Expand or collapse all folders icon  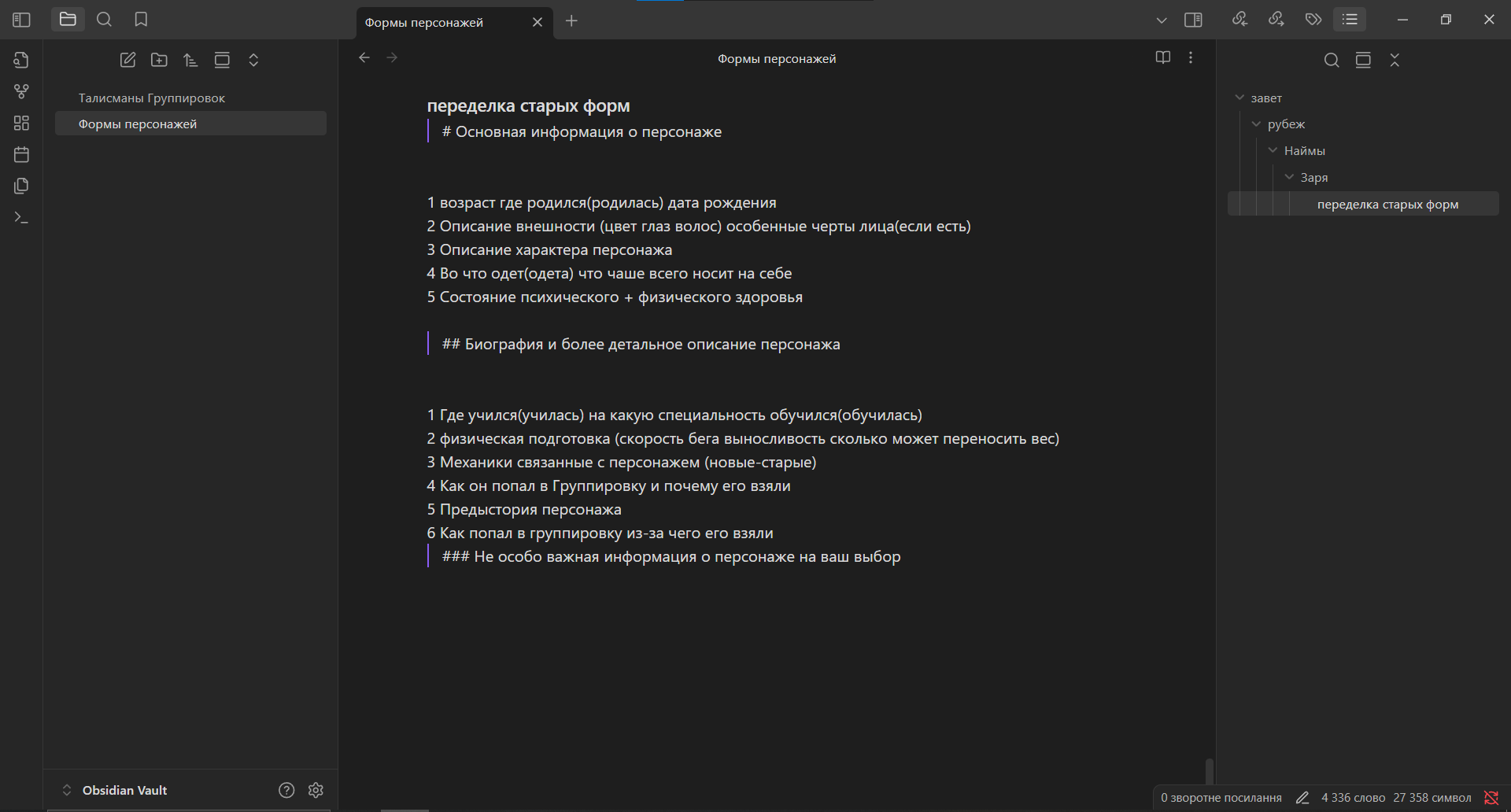253,60
